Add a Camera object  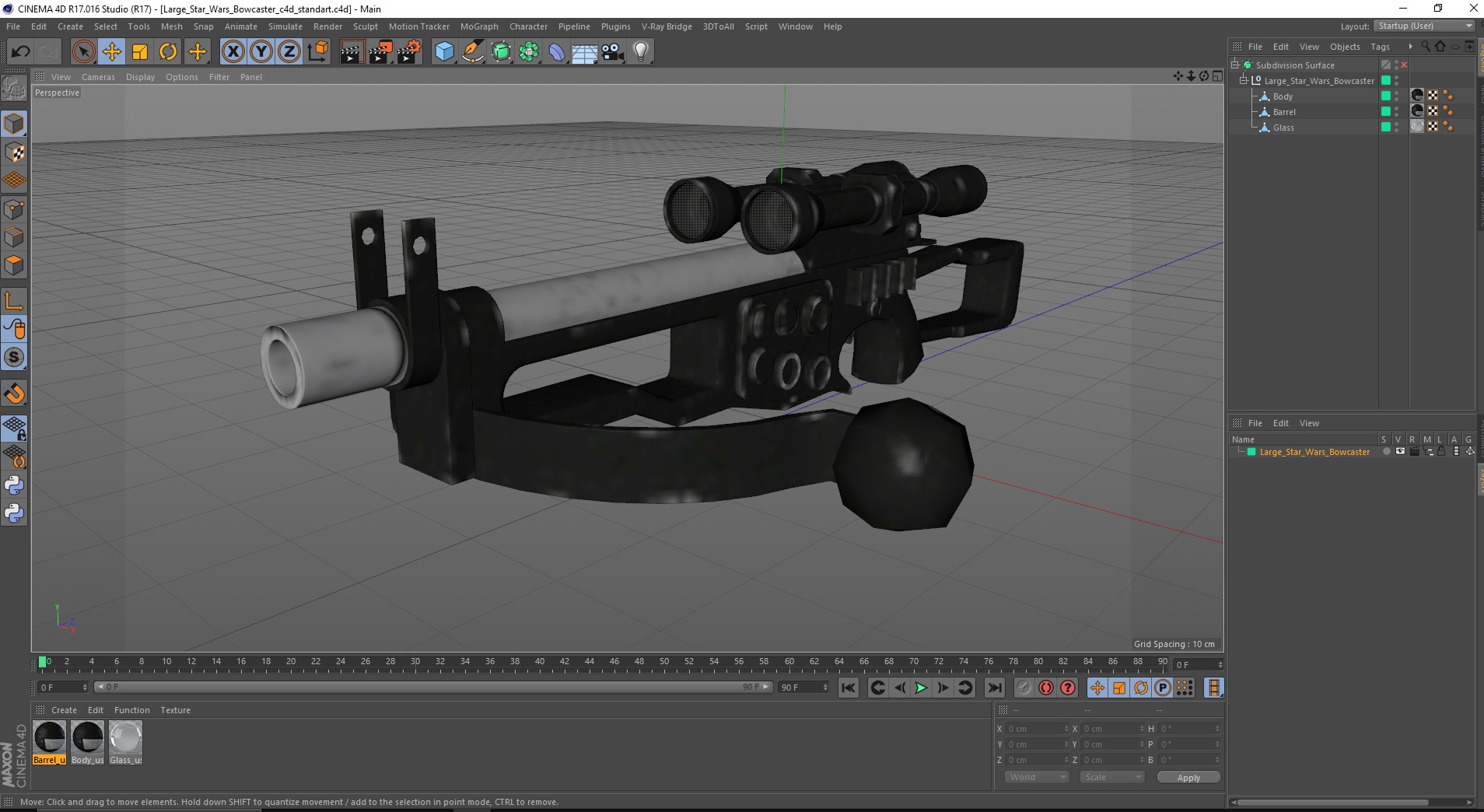612,52
